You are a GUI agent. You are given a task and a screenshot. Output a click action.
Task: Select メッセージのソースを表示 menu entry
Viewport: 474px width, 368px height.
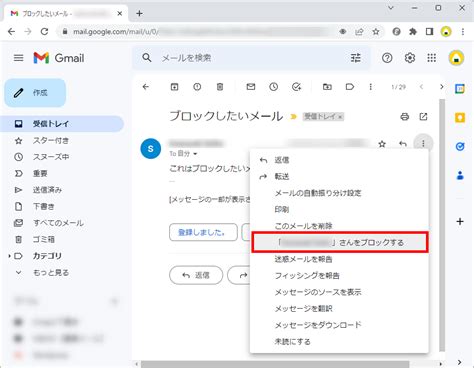click(339, 292)
